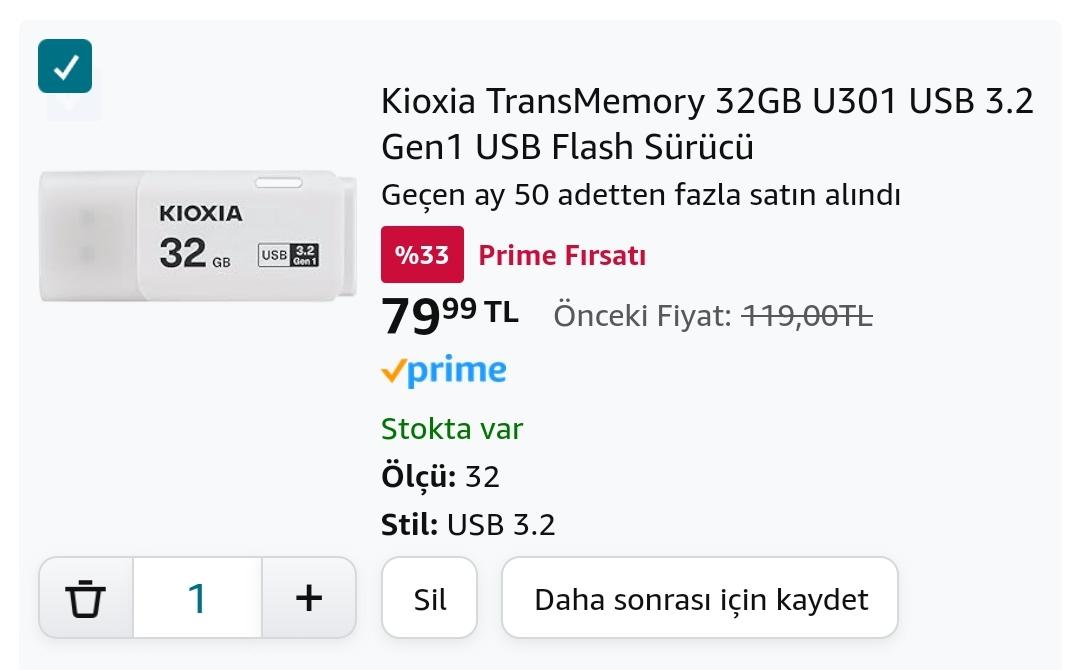Click the quantity value showing 1
The height and width of the screenshot is (670, 1080).
click(x=197, y=598)
